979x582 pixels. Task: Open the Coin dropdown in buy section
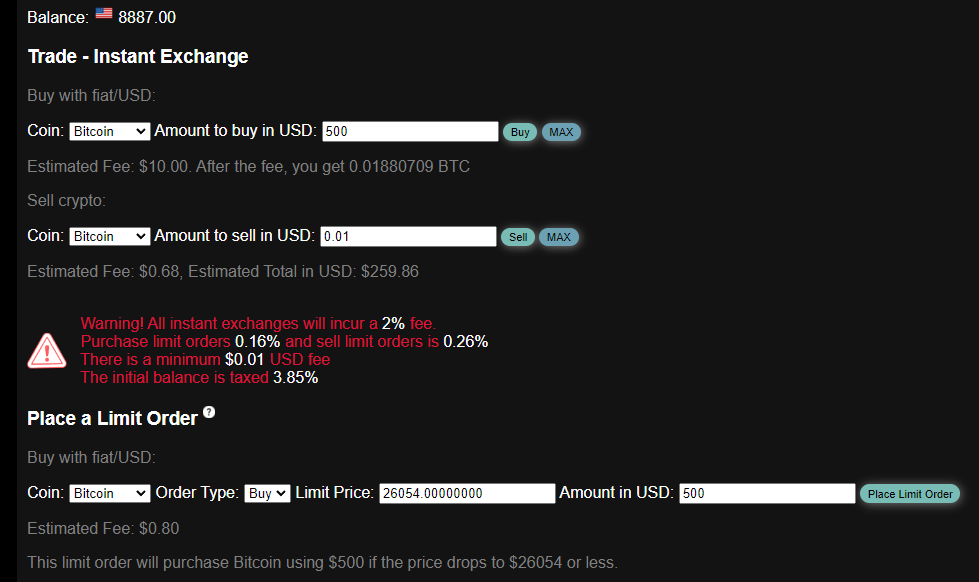(109, 131)
